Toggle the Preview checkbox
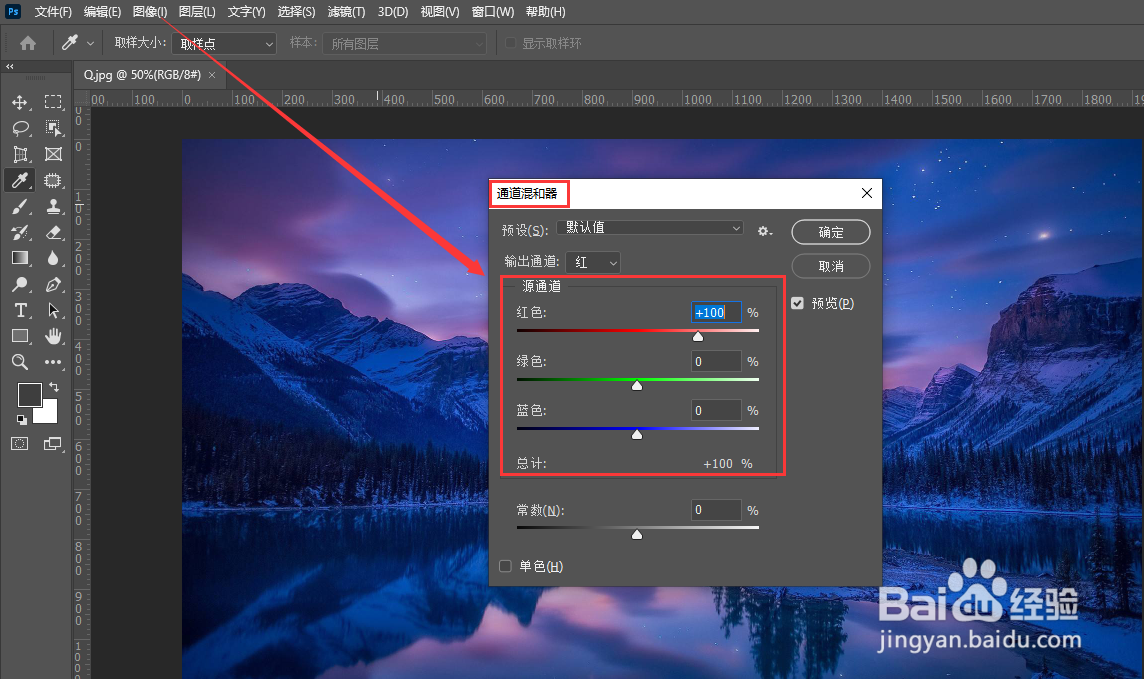This screenshot has height=679, width=1144. coord(797,303)
